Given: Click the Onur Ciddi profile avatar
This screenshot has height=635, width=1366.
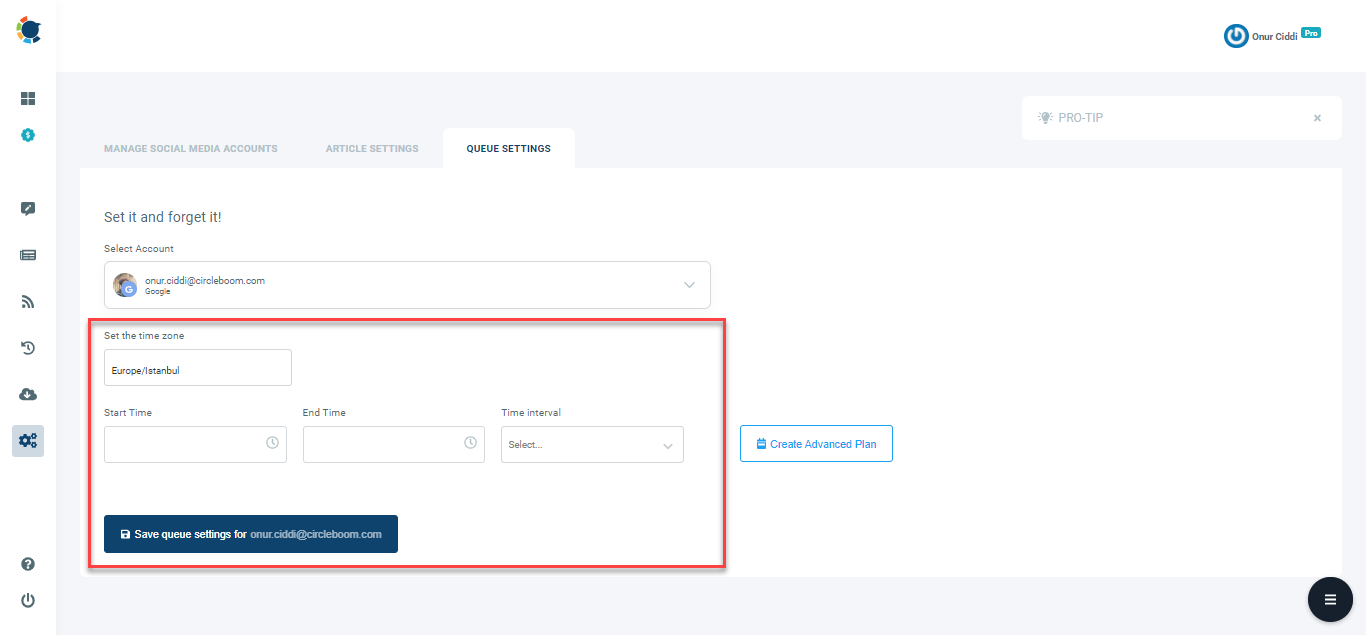Looking at the screenshot, I should pos(1236,36).
